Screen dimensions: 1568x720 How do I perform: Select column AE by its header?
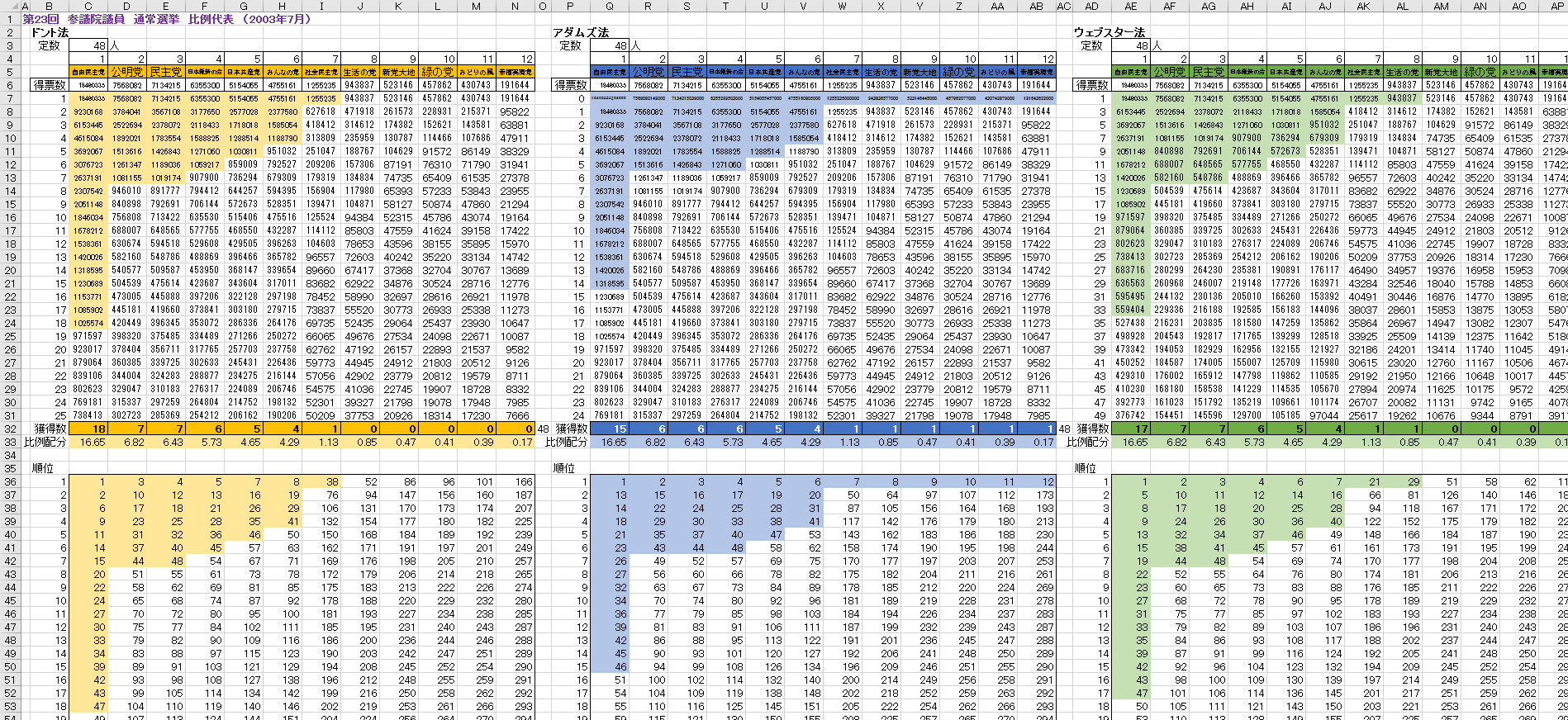coord(1131,6)
